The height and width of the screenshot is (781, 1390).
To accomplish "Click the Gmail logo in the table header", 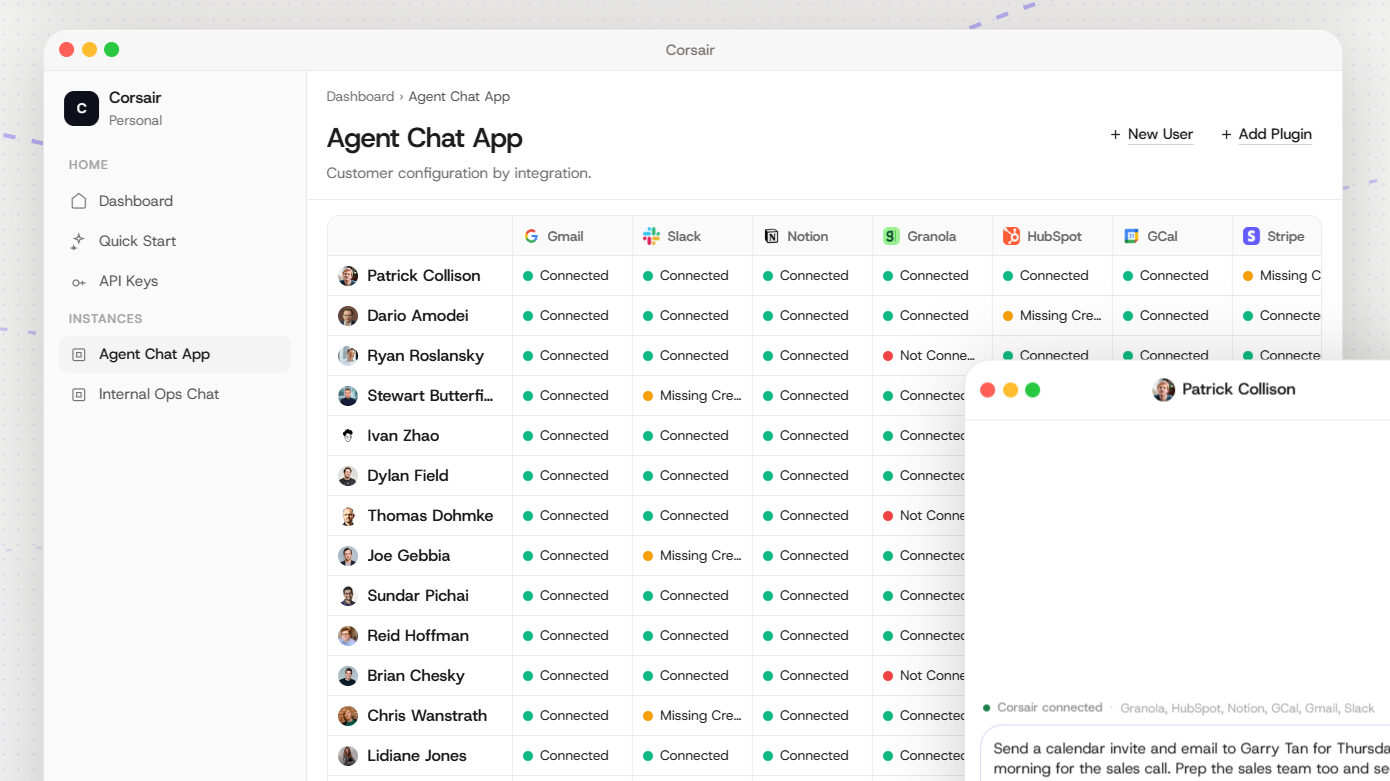I will pyautogui.click(x=531, y=236).
